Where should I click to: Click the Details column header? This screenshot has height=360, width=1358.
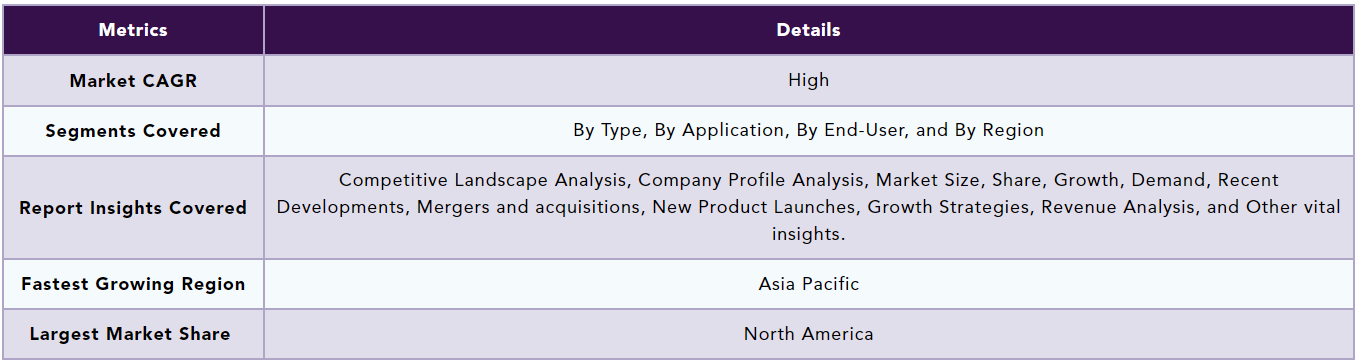[x=809, y=30]
